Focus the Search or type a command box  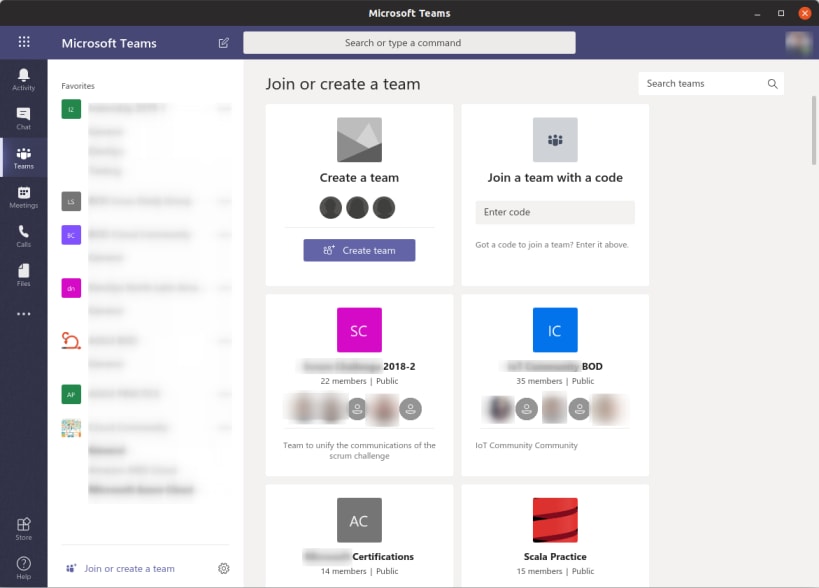(410, 43)
